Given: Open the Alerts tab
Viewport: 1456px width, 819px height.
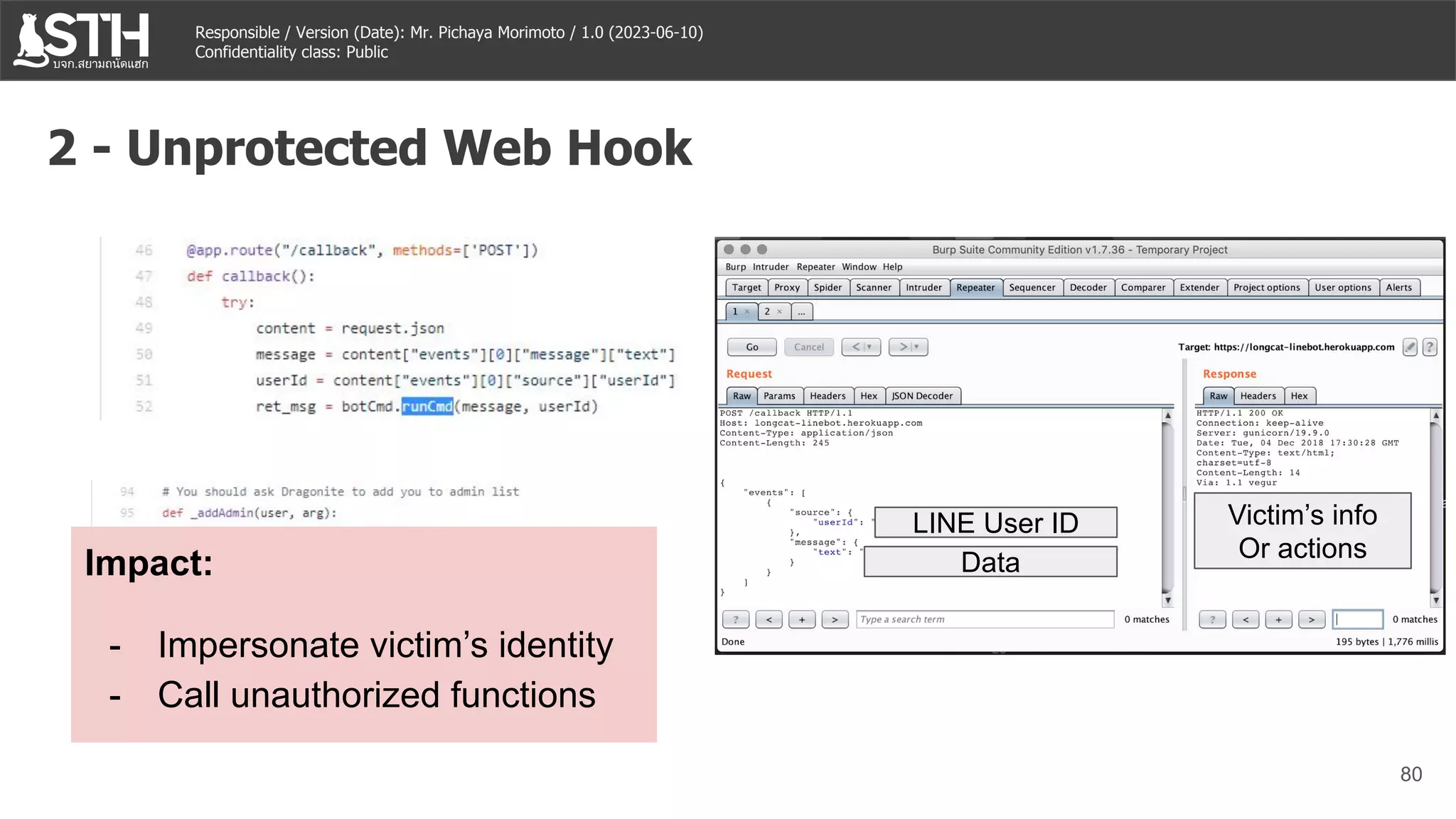Looking at the screenshot, I should tap(1399, 287).
